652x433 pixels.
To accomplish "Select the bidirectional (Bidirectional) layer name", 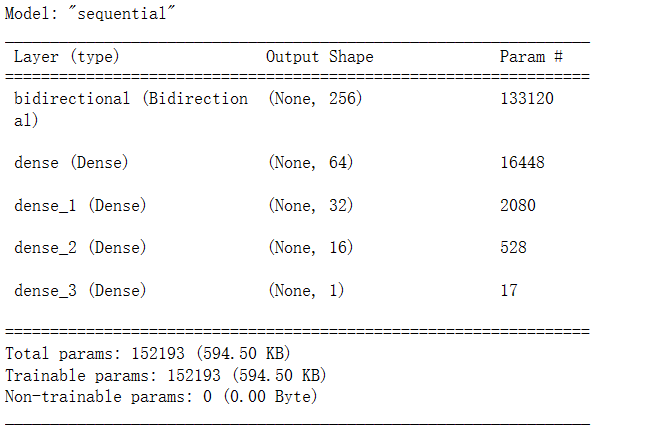I will pos(131,109).
